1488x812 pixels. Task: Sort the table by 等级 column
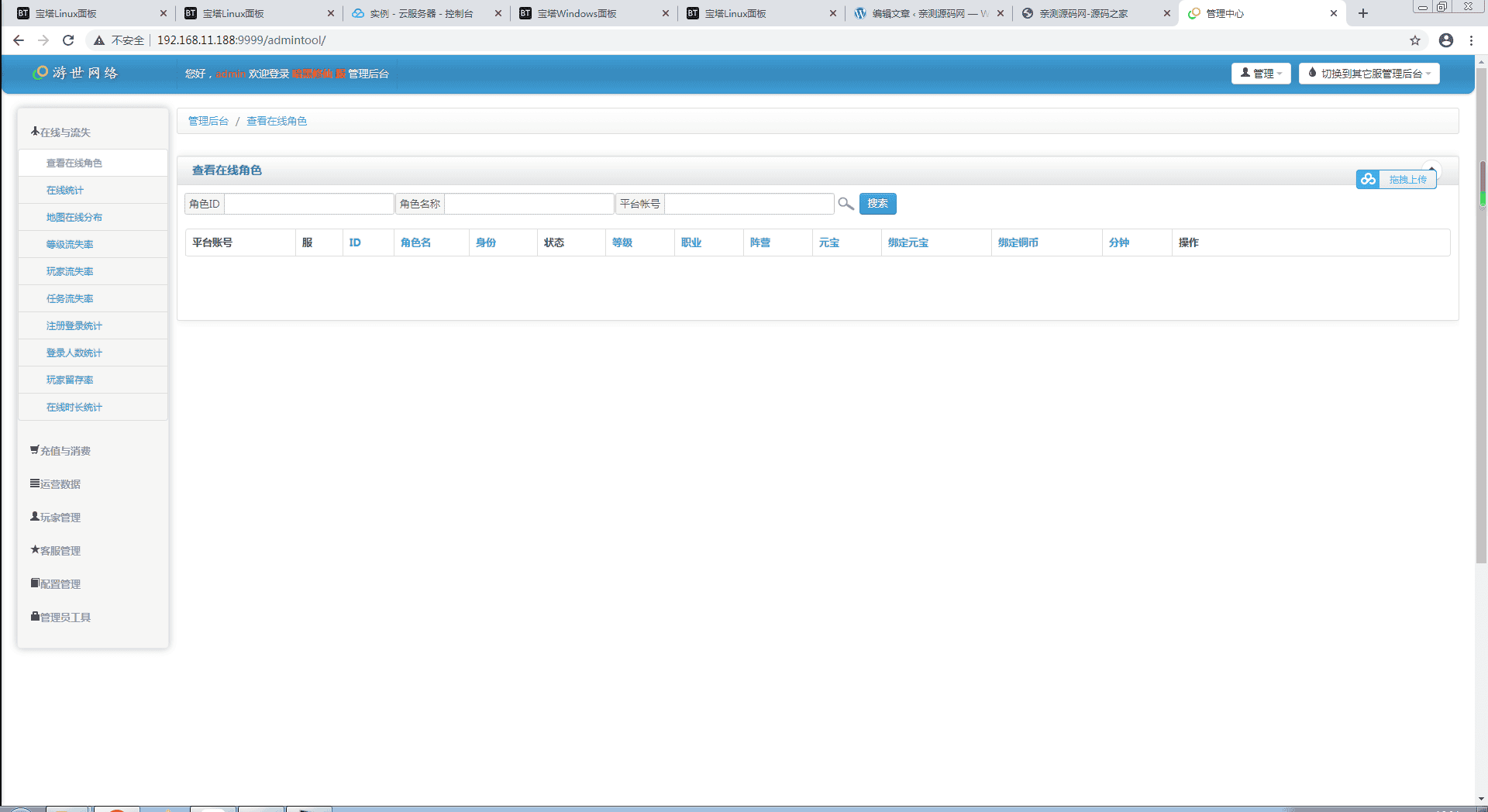tap(622, 243)
